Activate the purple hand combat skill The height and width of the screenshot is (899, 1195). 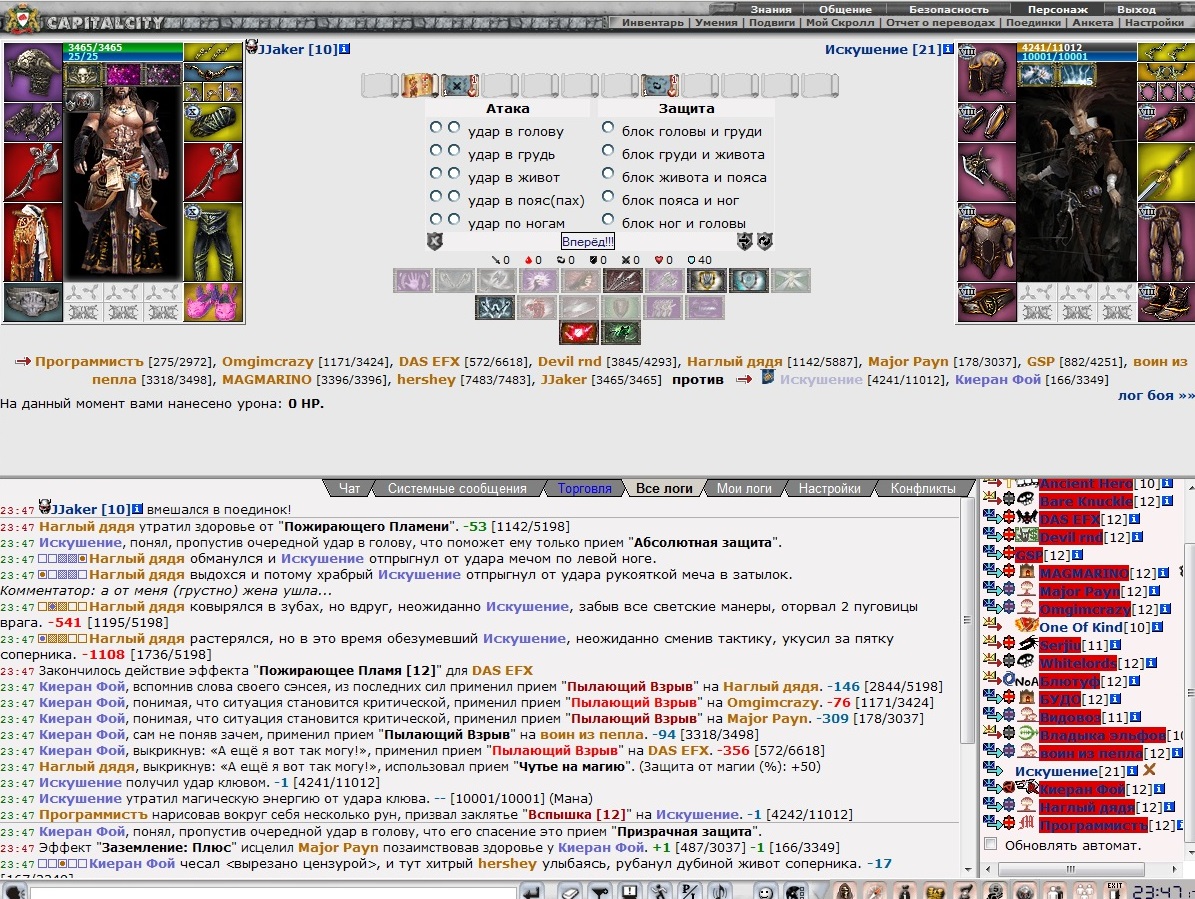pos(413,280)
